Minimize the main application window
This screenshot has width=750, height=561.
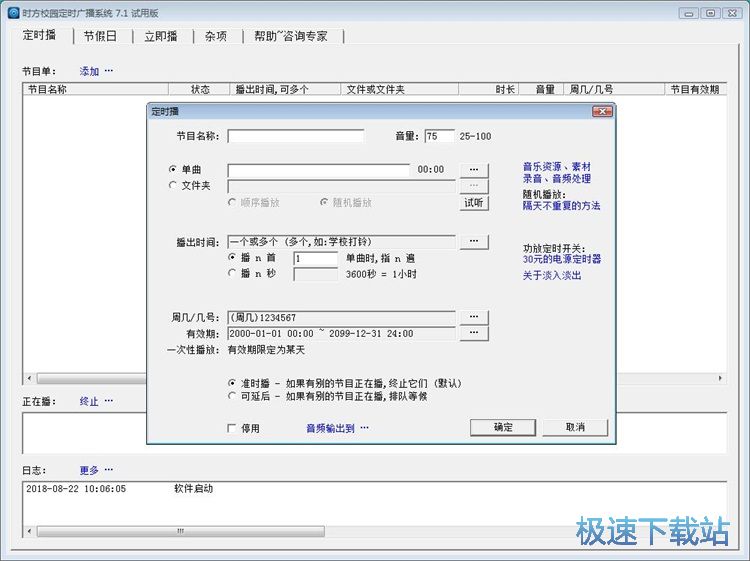pyautogui.click(x=689, y=13)
